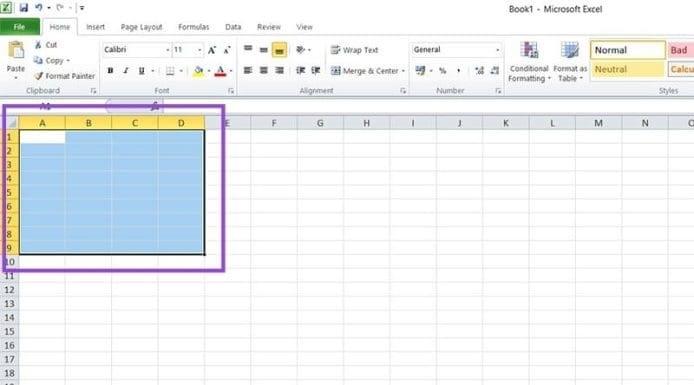
Task: Click the Cut scissors icon
Action: pos(39,45)
